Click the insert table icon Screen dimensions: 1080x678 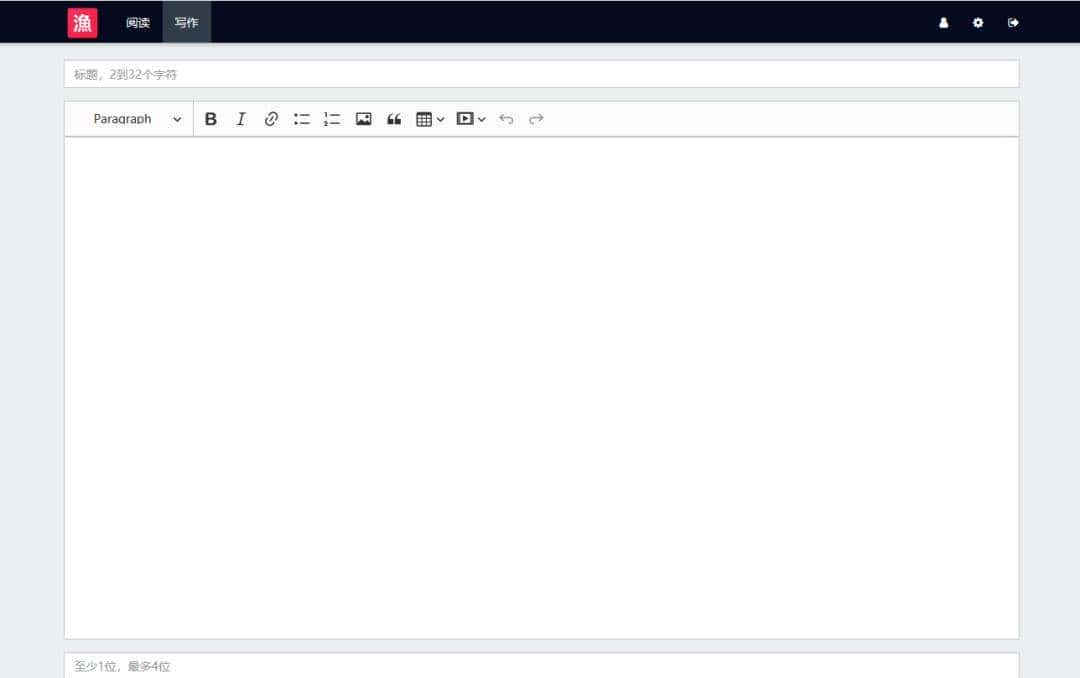click(424, 119)
